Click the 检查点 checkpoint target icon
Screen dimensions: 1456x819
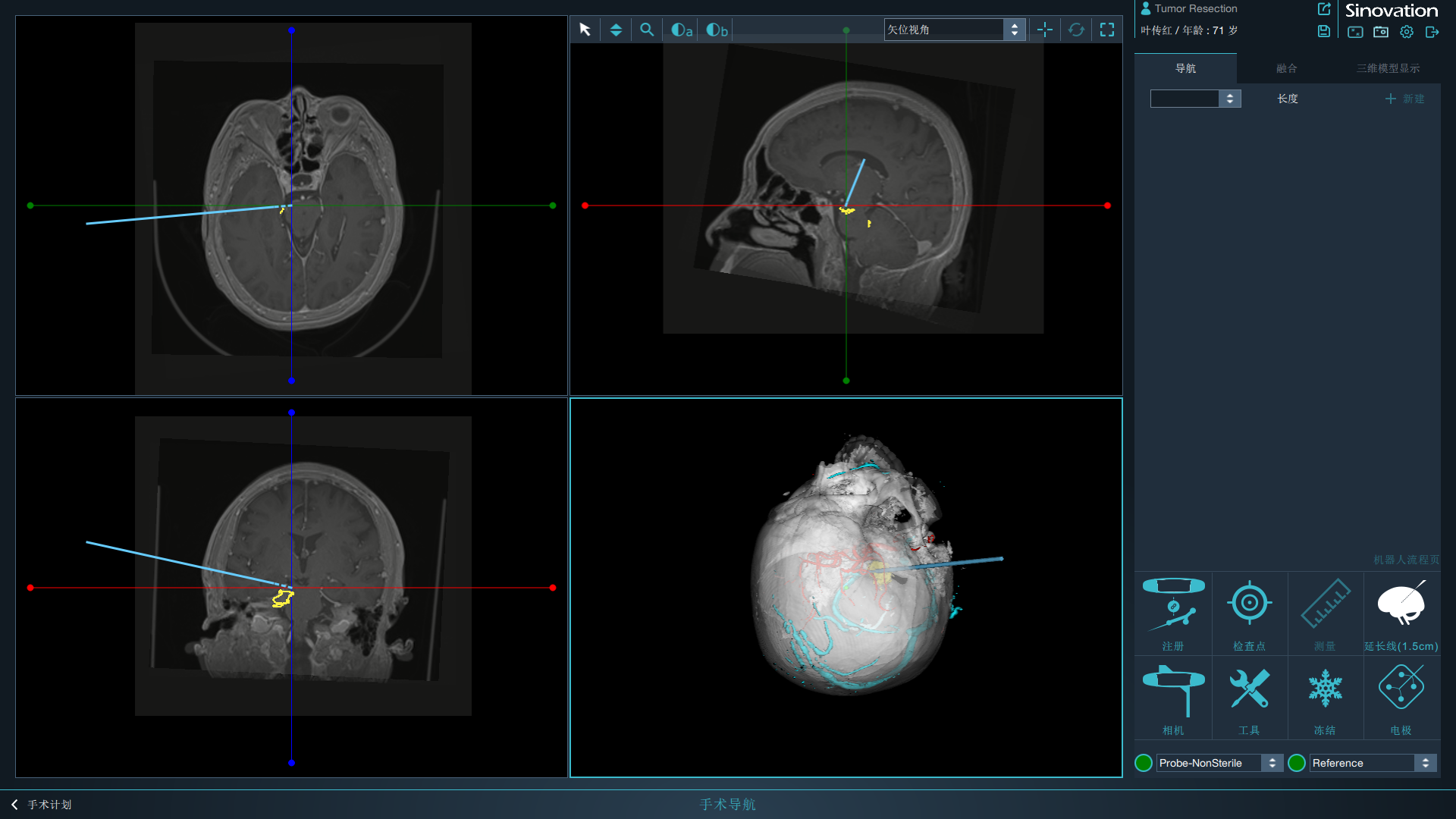click(x=1249, y=613)
